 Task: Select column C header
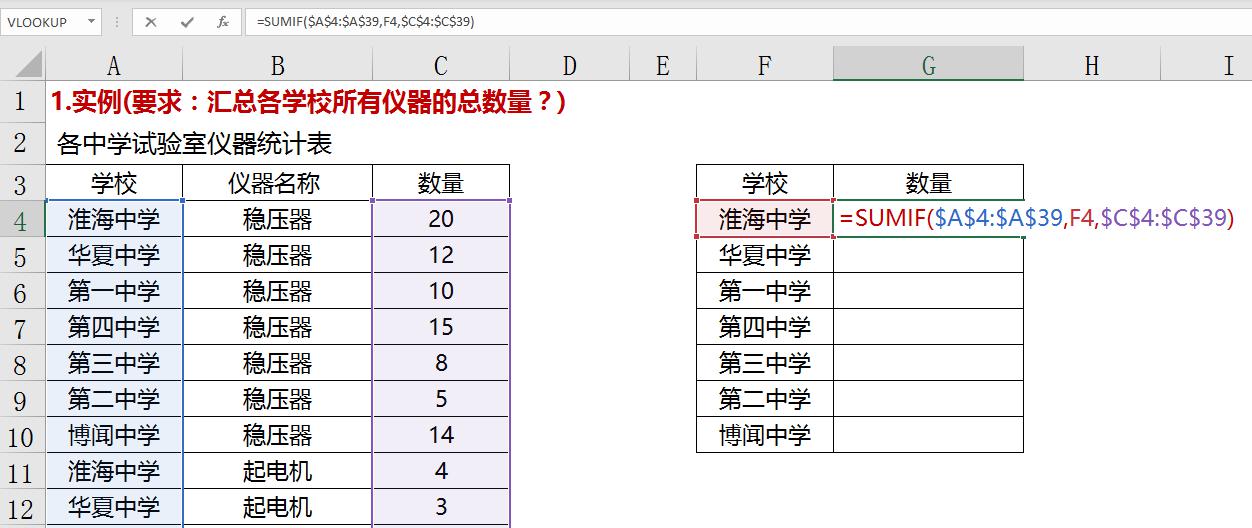point(441,65)
